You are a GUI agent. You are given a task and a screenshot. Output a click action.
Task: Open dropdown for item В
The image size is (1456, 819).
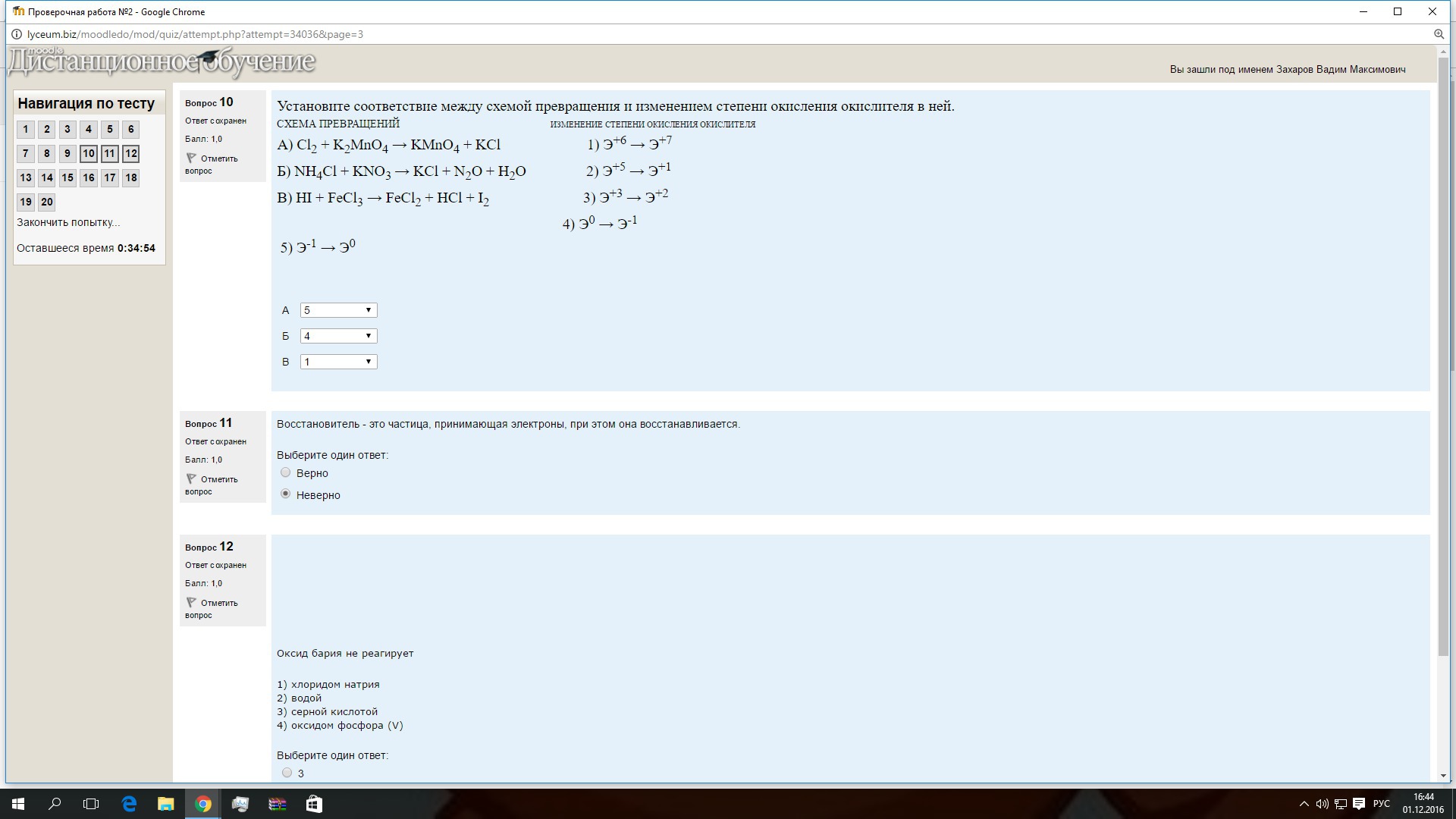coord(338,362)
